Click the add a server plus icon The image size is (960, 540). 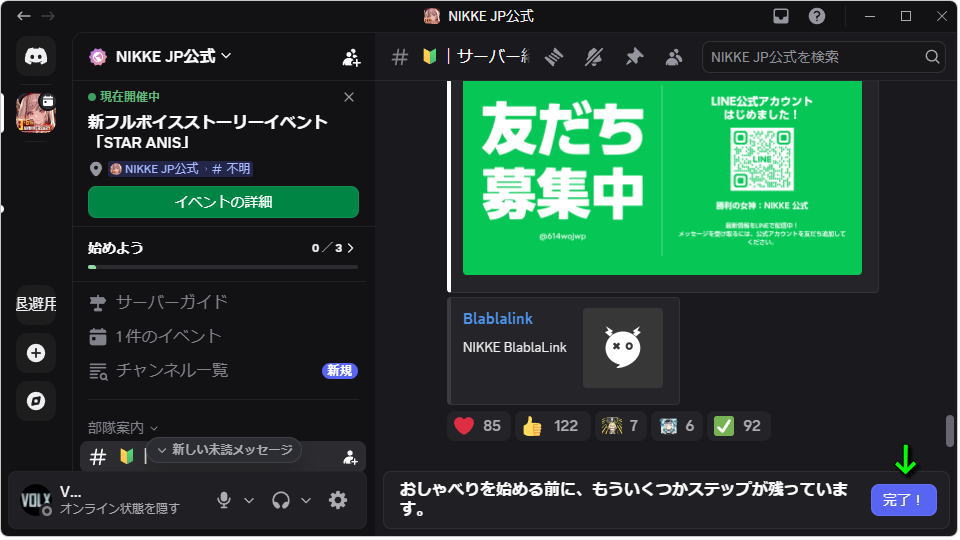(36, 353)
